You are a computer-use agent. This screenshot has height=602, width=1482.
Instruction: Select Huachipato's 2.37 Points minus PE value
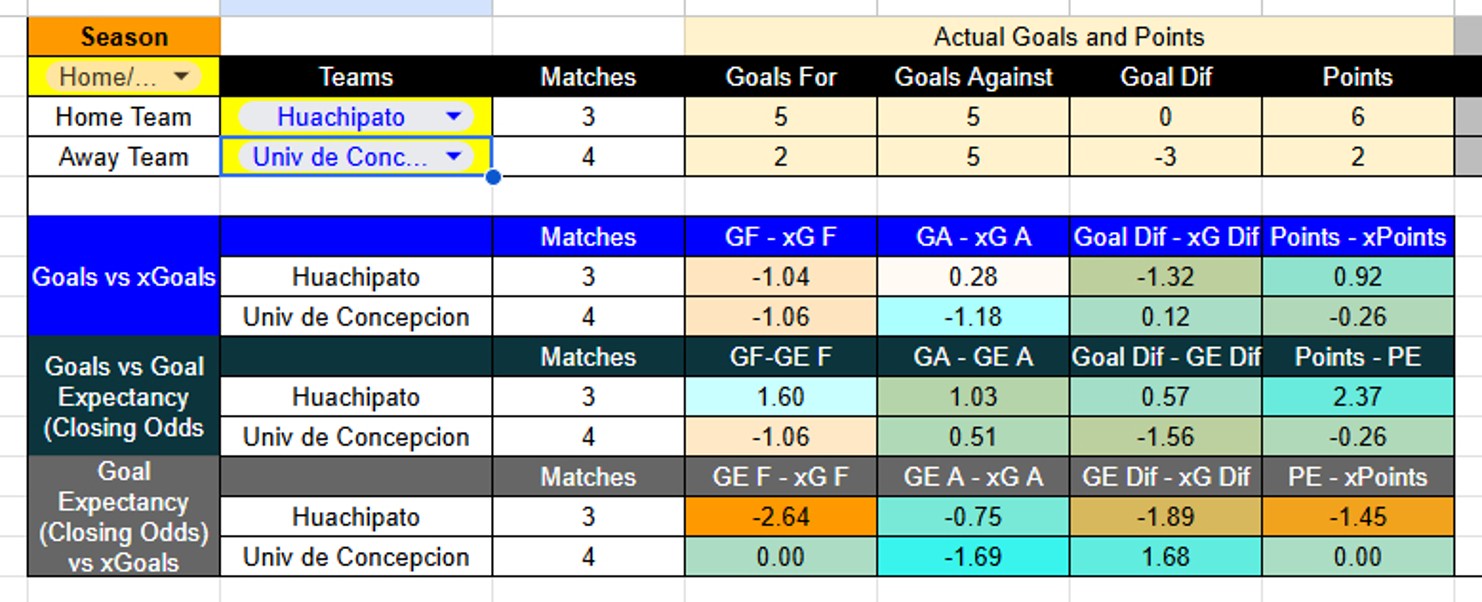click(1358, 397)
